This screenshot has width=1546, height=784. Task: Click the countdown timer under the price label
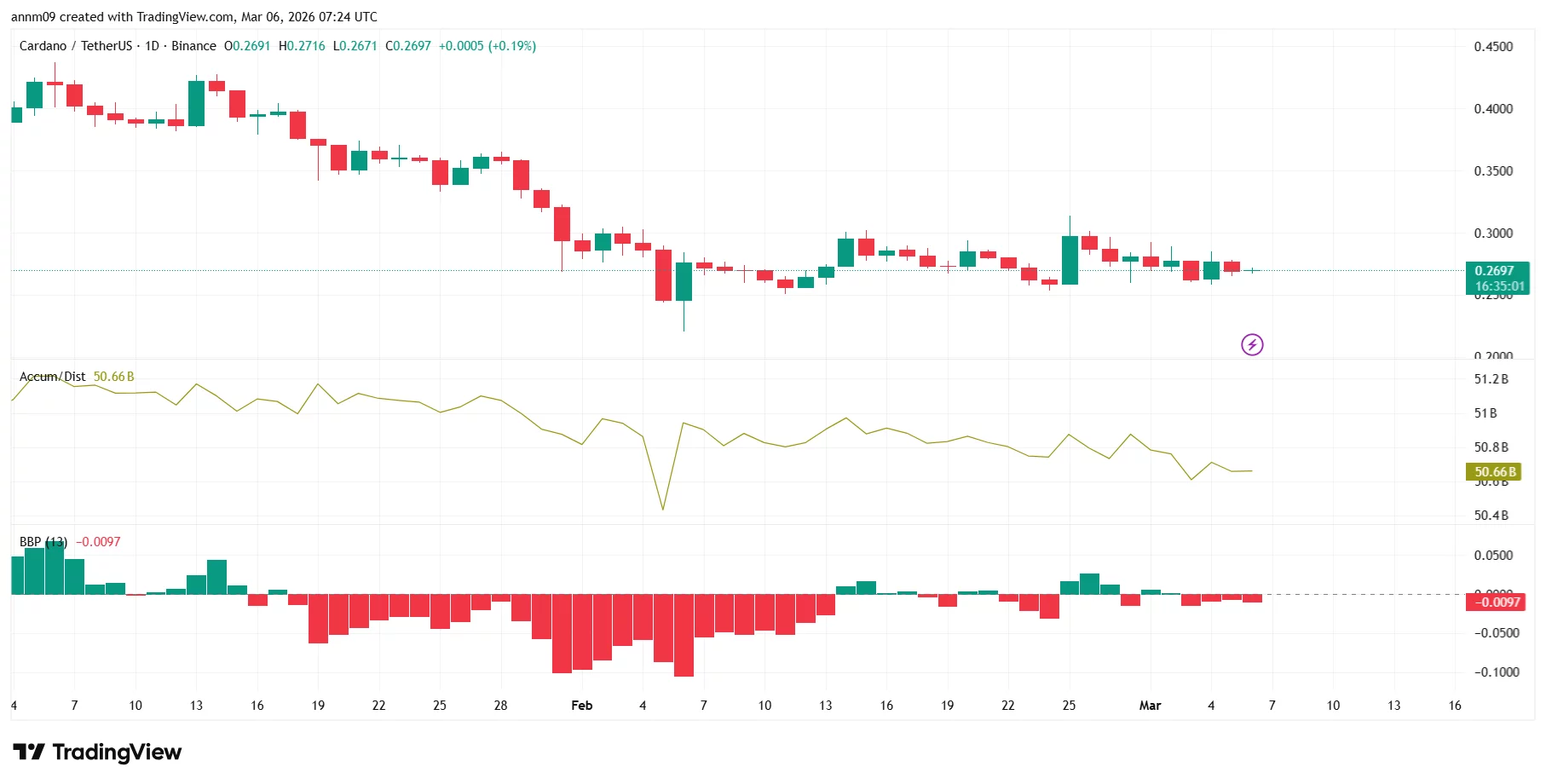pyautogui.click(x=1500, y=285)
